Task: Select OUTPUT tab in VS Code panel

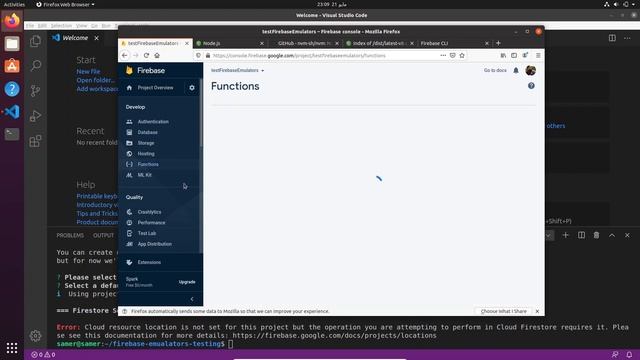Action: tap(103, 236)
